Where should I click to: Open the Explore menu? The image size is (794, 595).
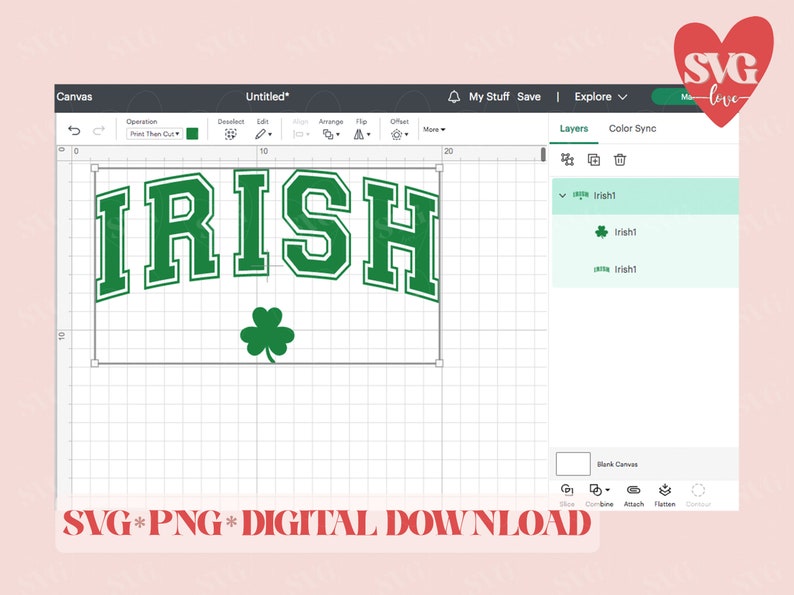pos(601,97)
